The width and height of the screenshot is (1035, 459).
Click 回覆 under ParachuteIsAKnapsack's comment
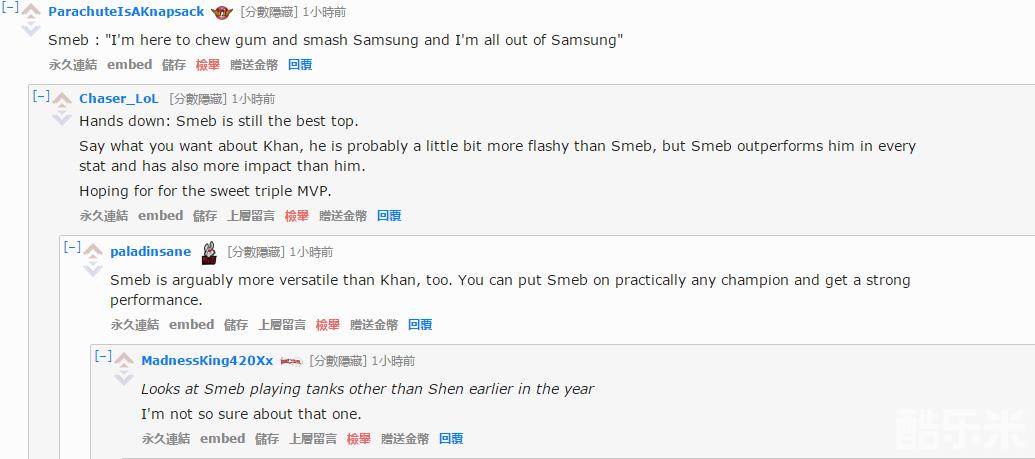(300, 64)
